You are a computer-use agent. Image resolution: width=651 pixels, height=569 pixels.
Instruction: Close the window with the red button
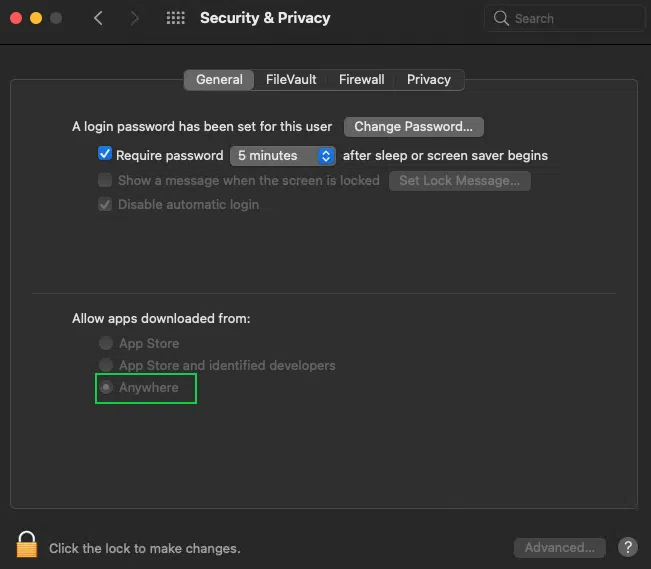[15, 18]
